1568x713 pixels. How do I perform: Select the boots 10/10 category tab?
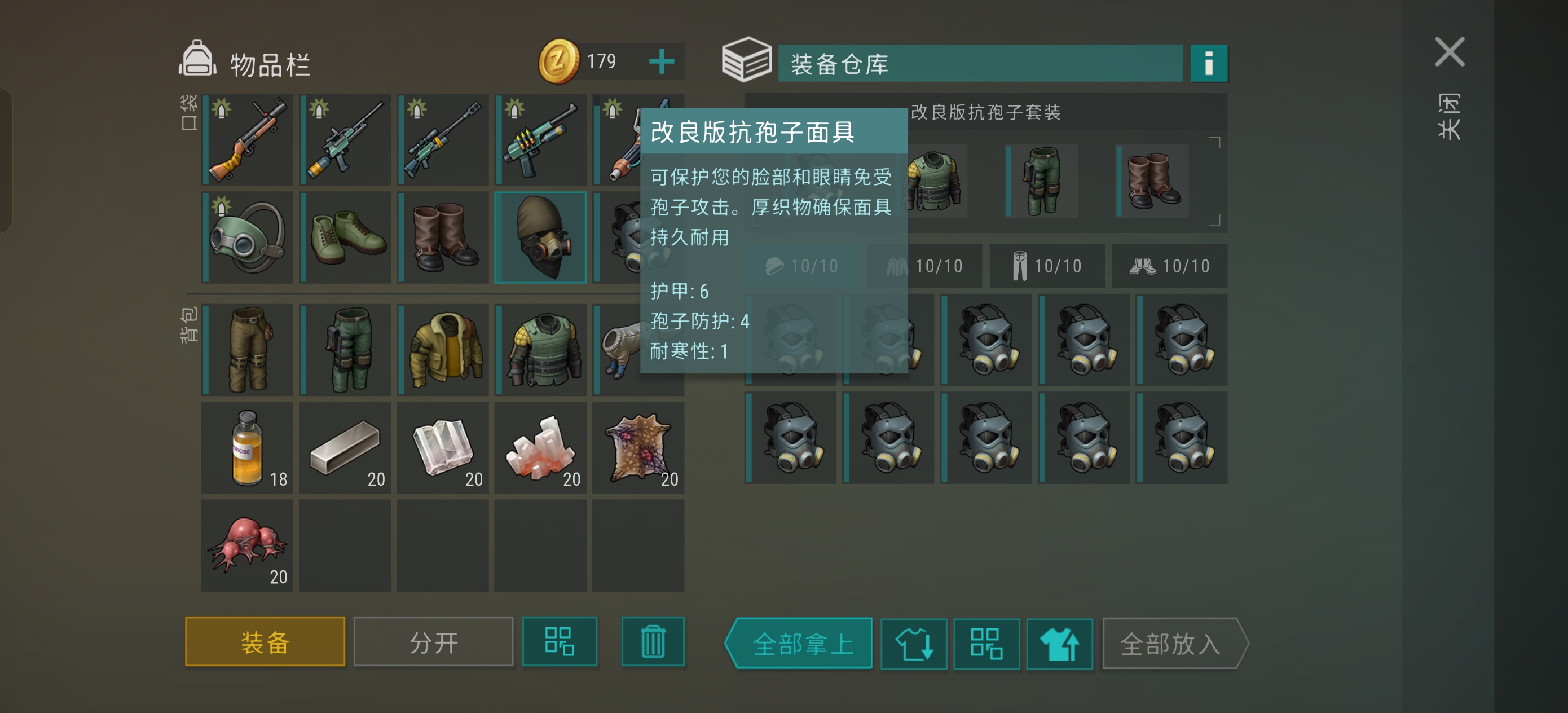pyautogui.click(x=1169, y=266)
